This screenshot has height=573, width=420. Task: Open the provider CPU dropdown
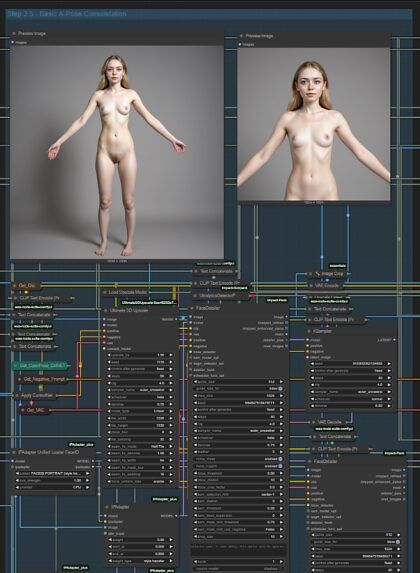tap(52, 487)
